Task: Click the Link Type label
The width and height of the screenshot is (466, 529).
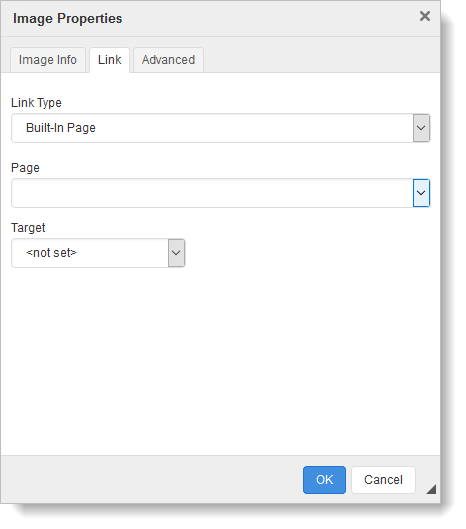Action: coord(36,103)
